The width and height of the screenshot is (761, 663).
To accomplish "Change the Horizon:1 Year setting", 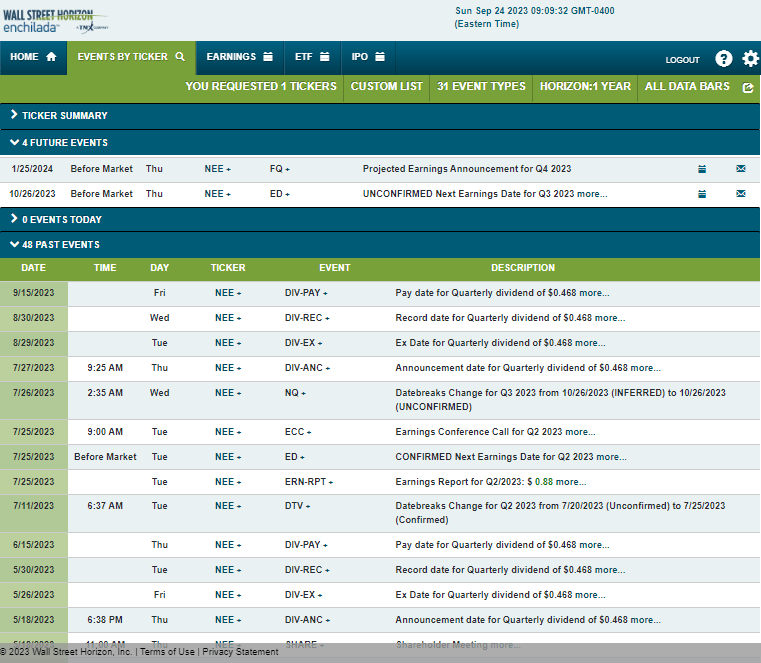I will (585, 87).
